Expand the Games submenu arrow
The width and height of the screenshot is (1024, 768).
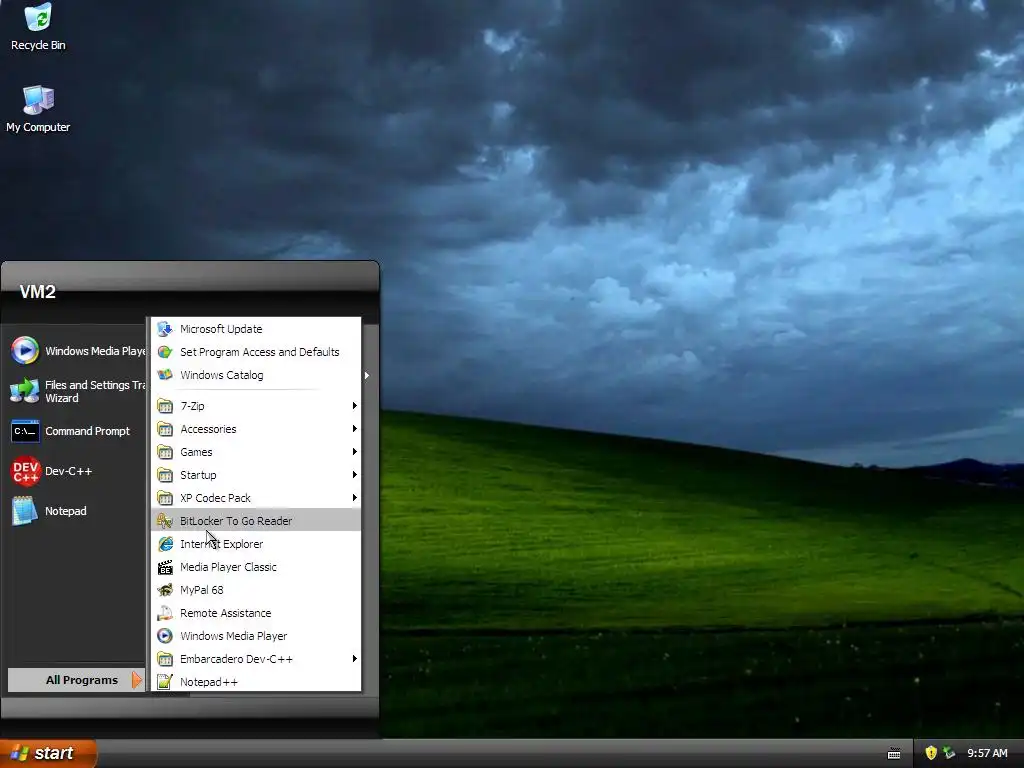355,451
